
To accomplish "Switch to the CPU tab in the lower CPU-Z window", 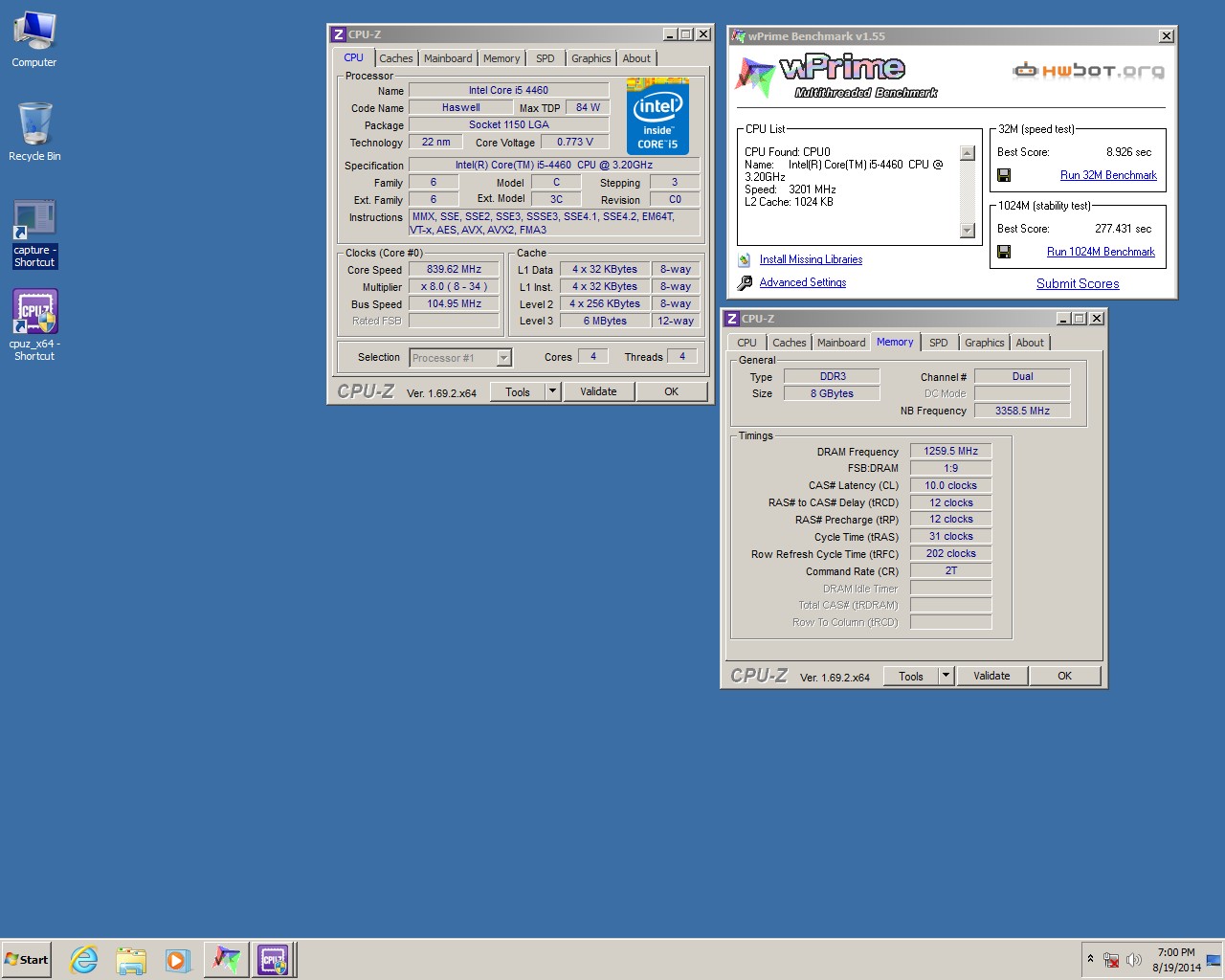I will [746, 343].
